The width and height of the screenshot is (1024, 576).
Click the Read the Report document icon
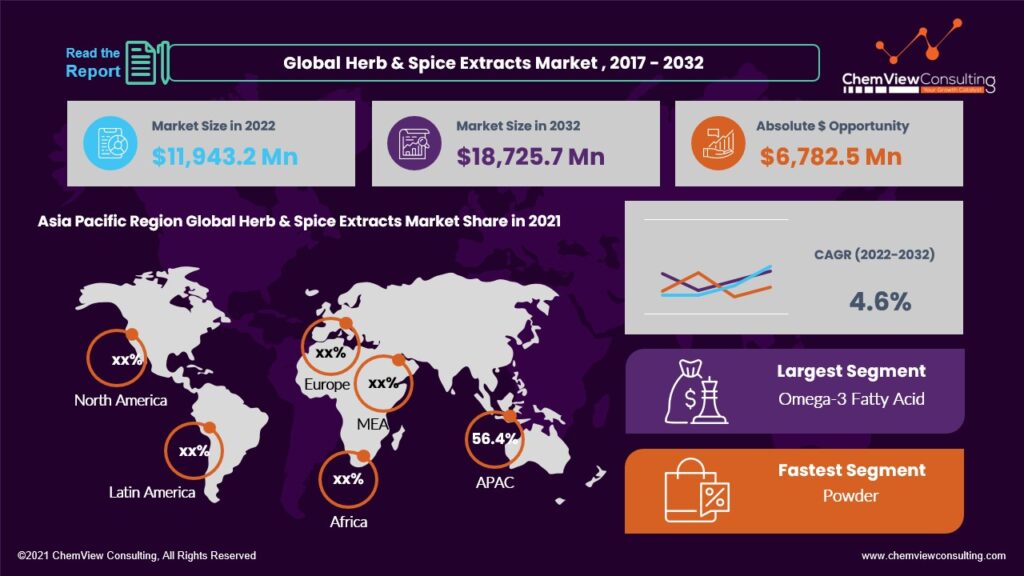[142, 62]
